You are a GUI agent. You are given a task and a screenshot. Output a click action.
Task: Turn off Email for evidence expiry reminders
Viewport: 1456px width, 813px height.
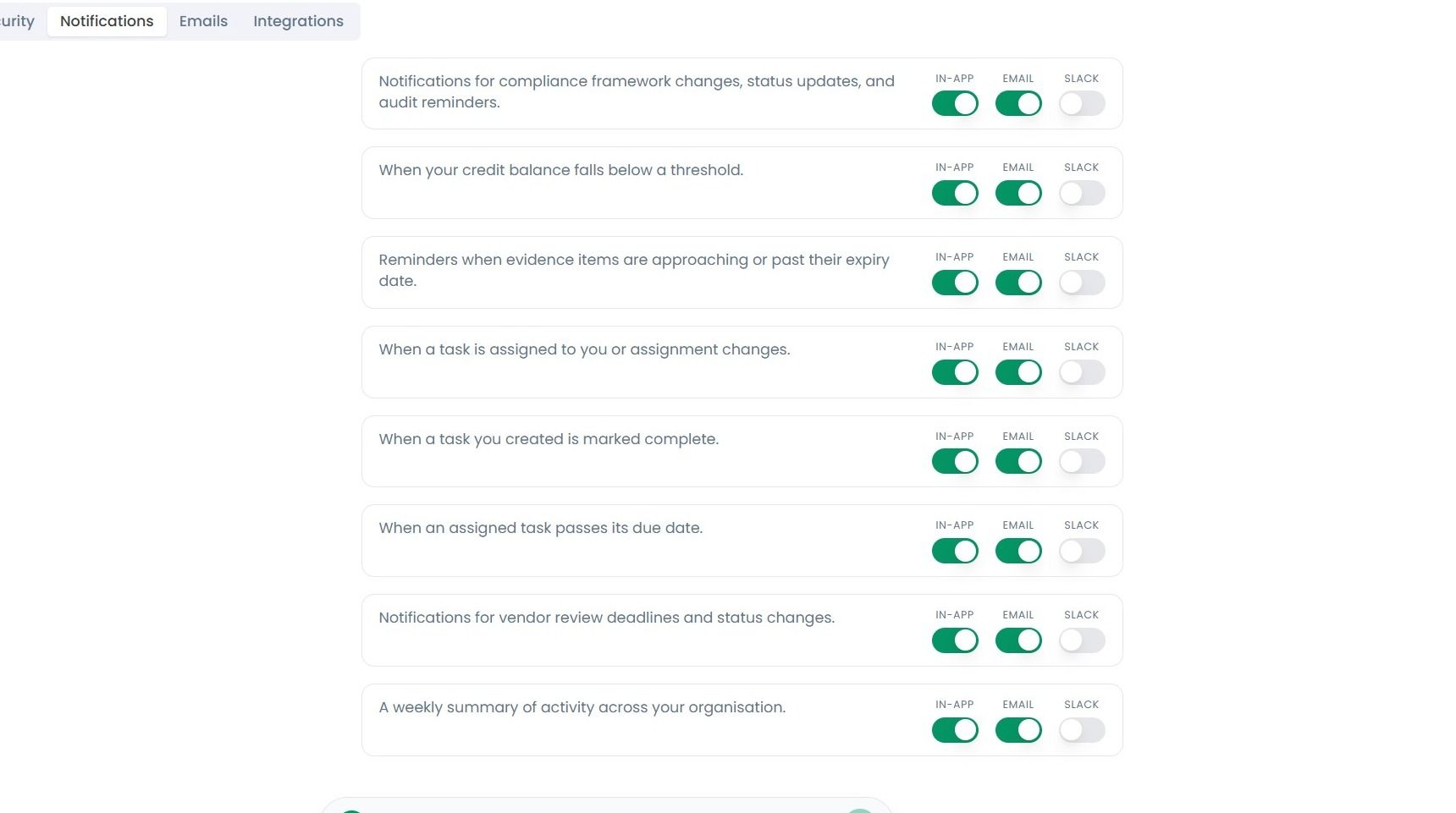[x=1018, y=283]
